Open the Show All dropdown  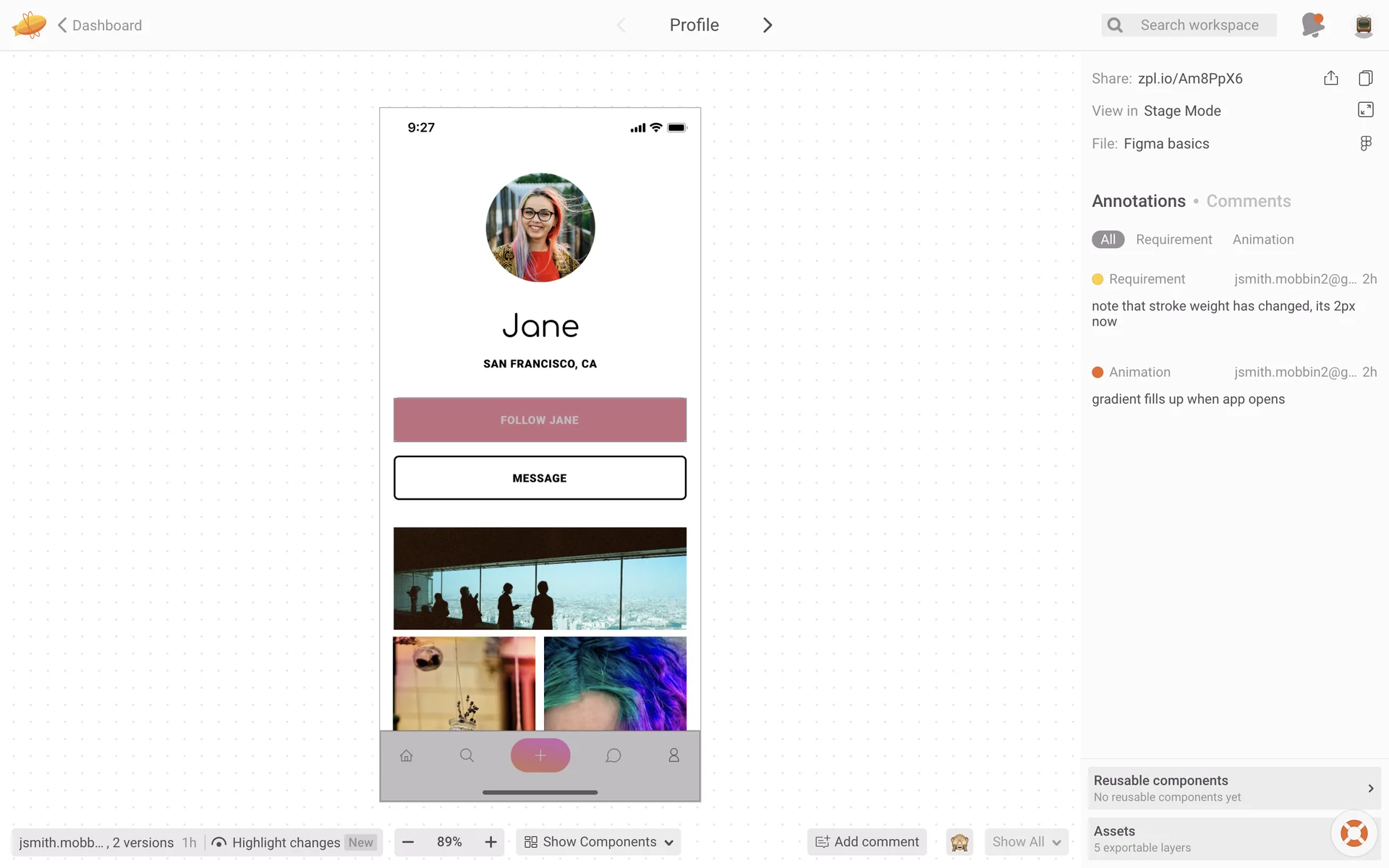[1026, 842]
